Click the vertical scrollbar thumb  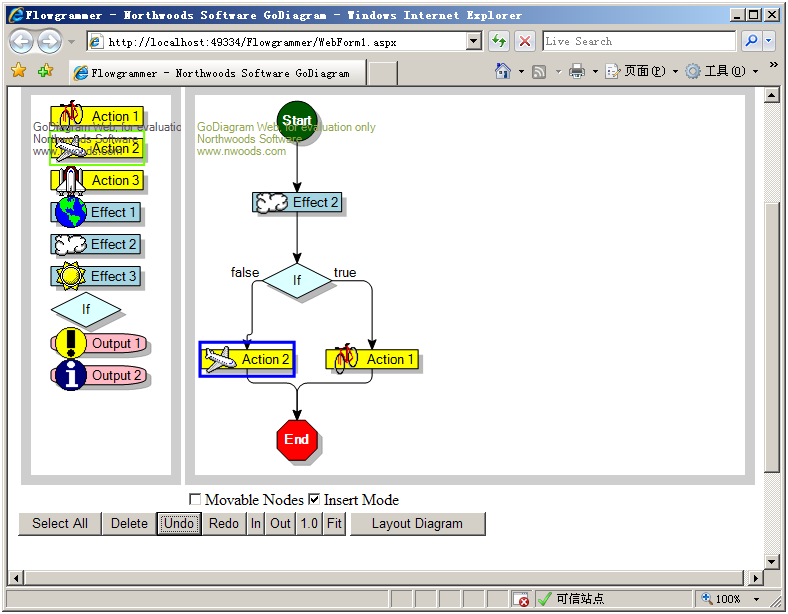[771, 337]
